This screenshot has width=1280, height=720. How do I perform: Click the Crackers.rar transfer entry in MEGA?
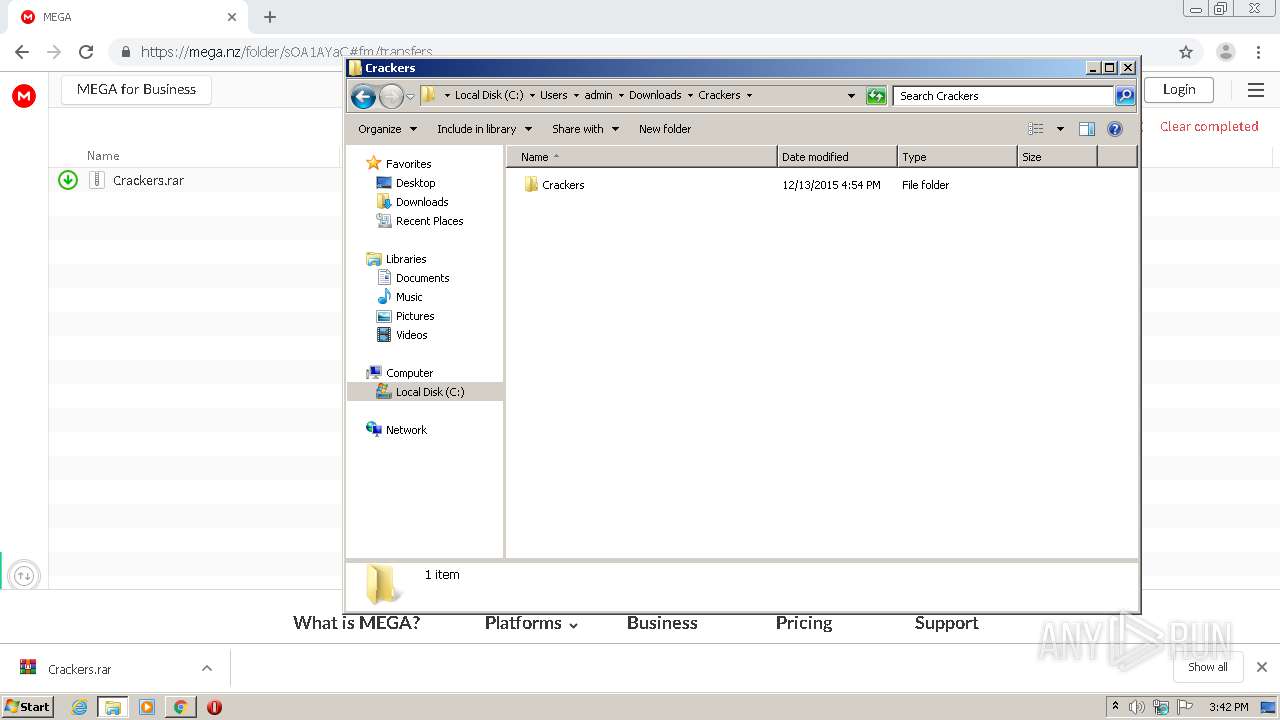148,180
